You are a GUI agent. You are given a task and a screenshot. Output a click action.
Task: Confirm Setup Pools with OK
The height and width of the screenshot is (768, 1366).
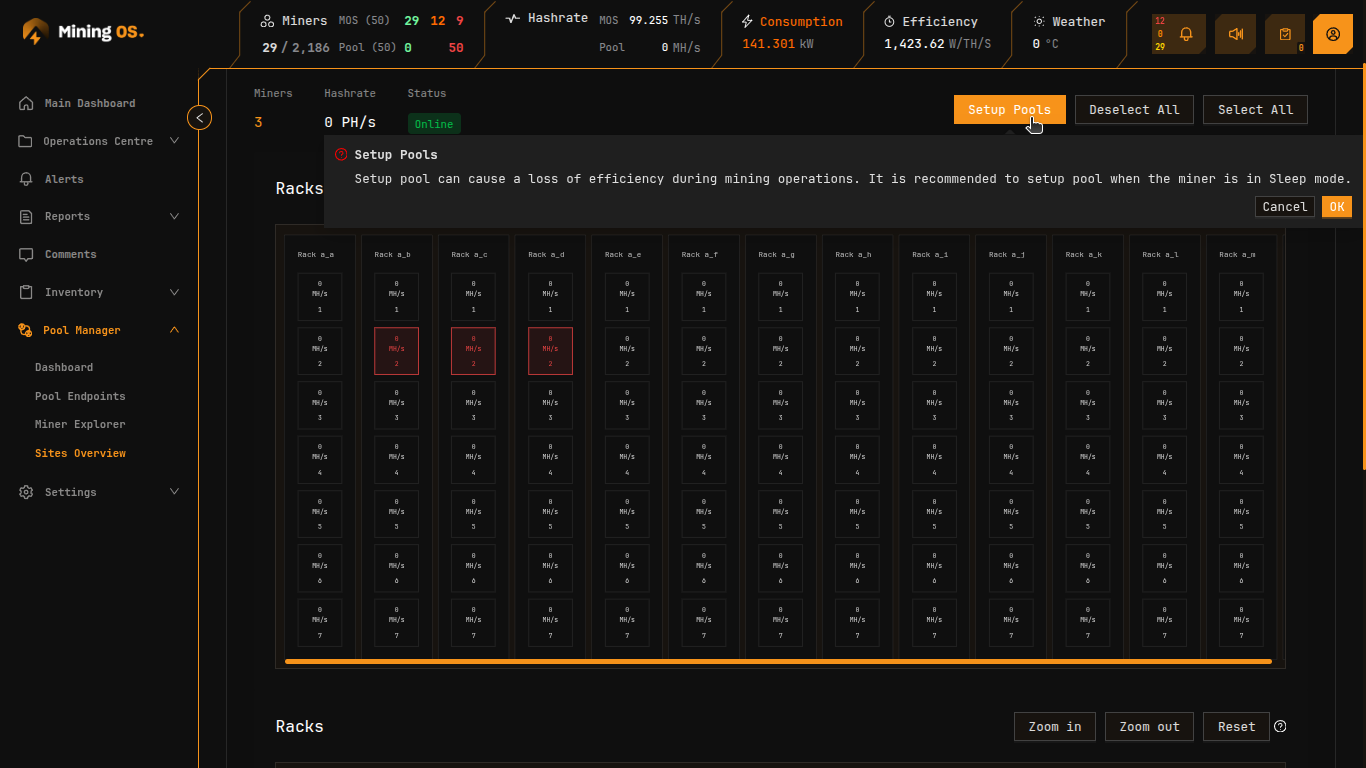point(1337,206)
